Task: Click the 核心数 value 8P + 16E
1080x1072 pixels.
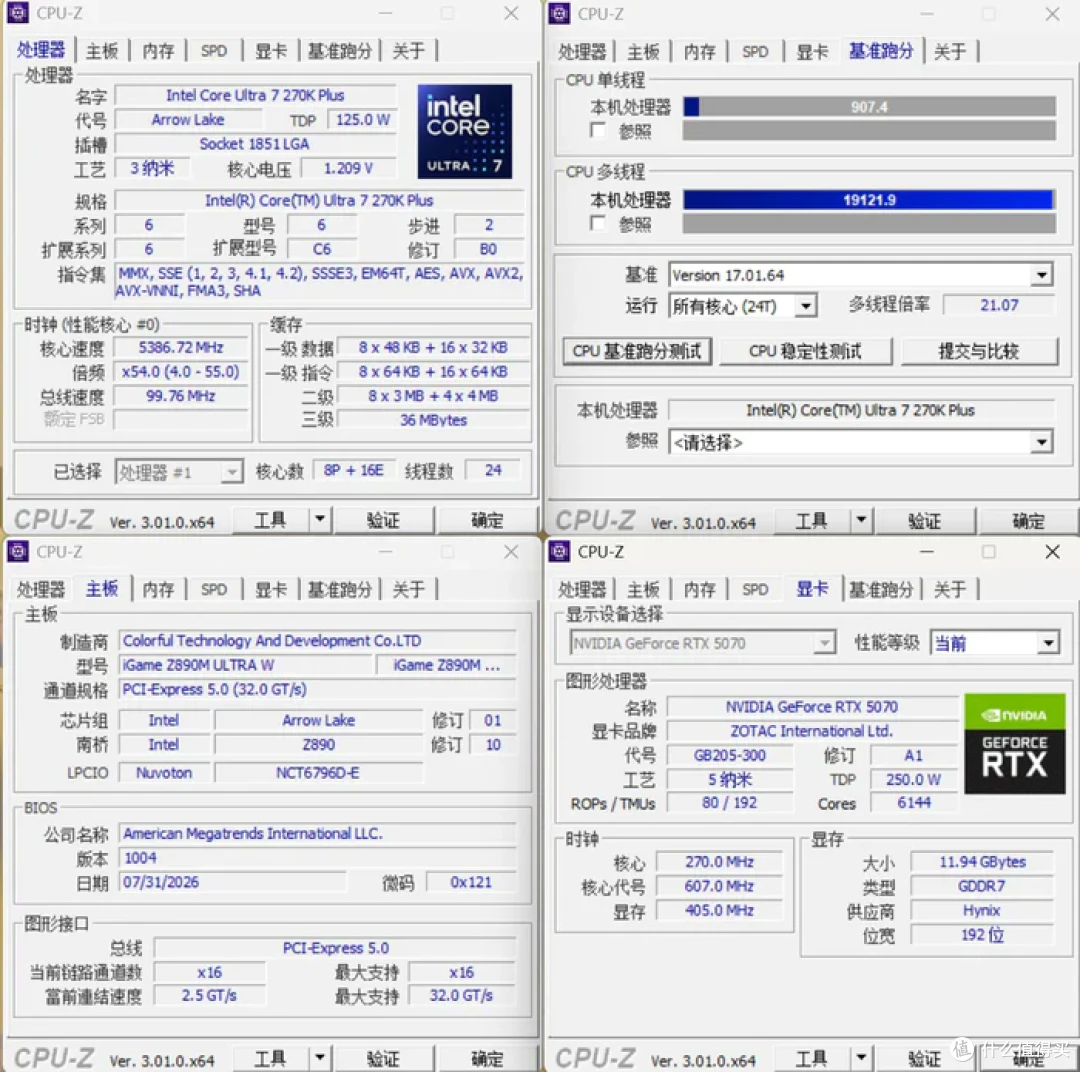Action: click(353, 470)
